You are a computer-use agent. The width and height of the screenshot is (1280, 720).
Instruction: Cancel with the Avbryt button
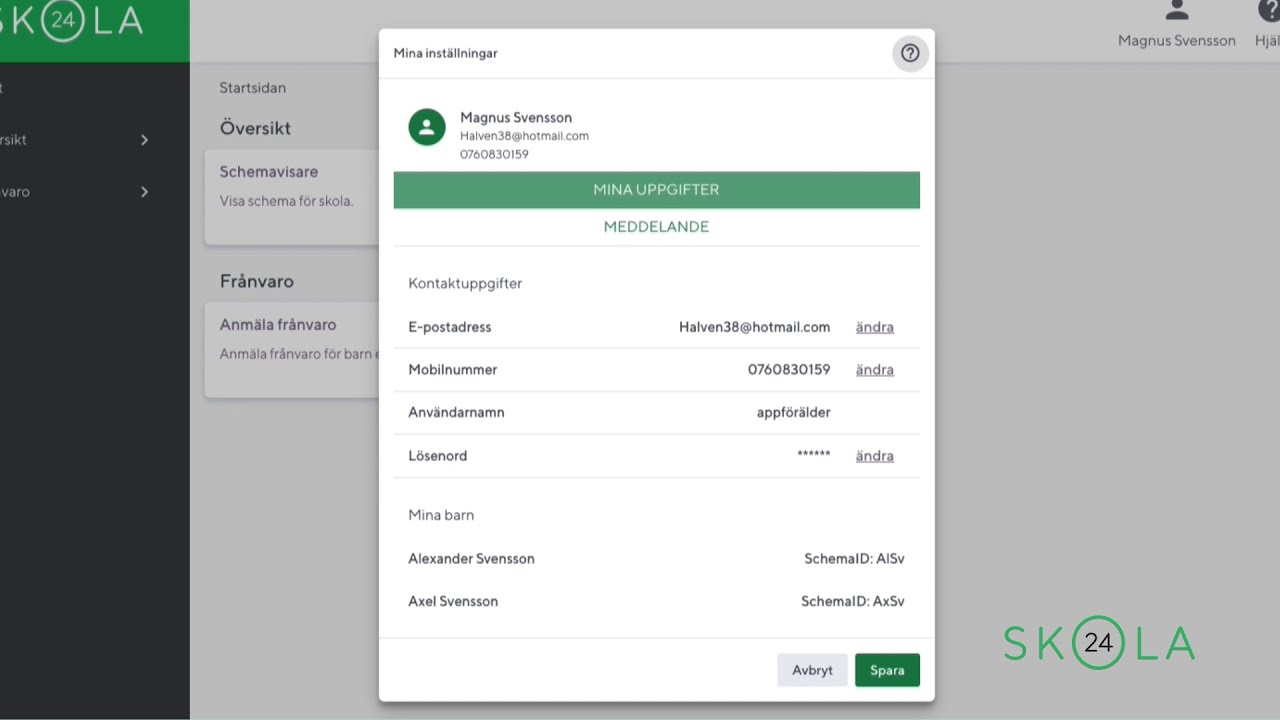(x=812, y=670)
